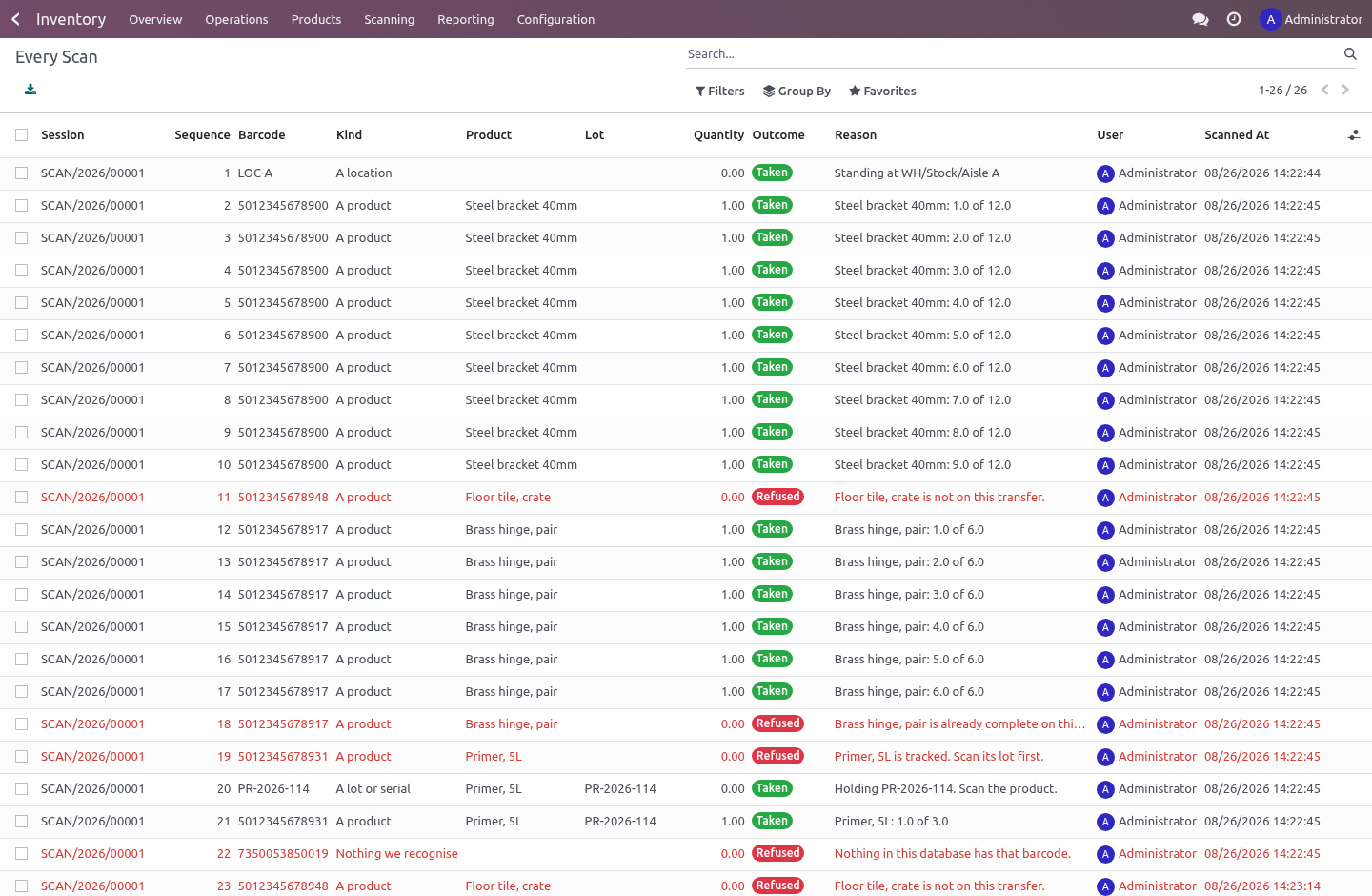The width and height of the screenshot is (1372, 896).
Task: Click the 1-26 / 26 pager counter
Action: tap(1282, 91)
